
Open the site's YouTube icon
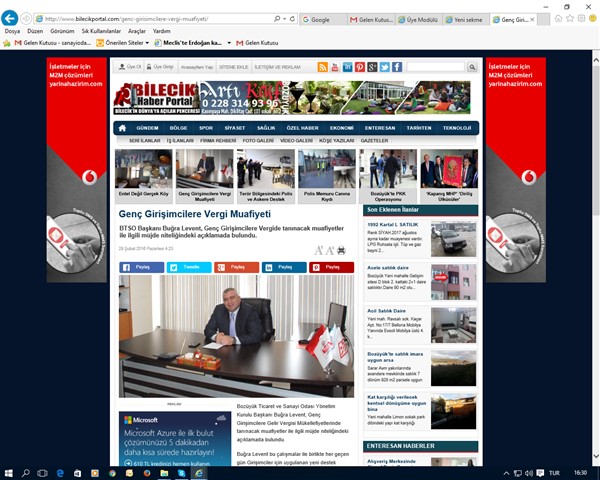point(335,67)
